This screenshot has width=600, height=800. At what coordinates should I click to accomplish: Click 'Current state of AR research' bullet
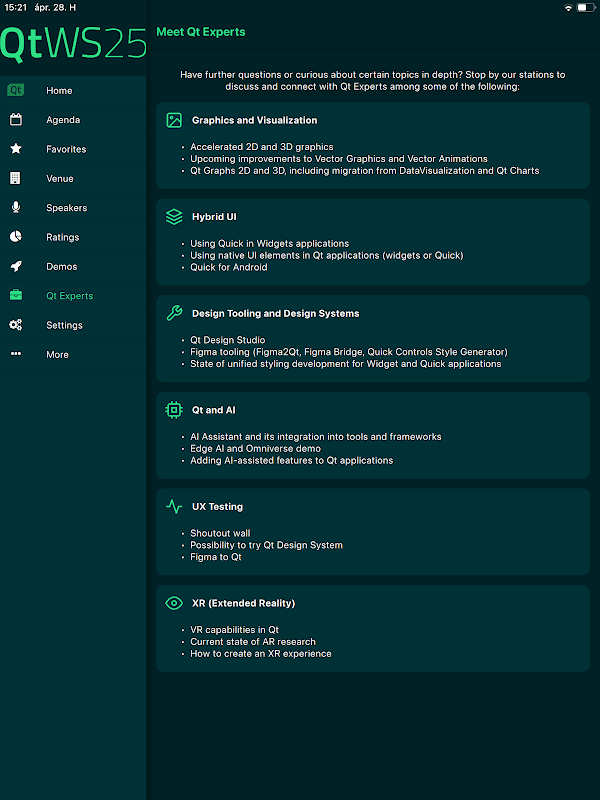(253, 642)
